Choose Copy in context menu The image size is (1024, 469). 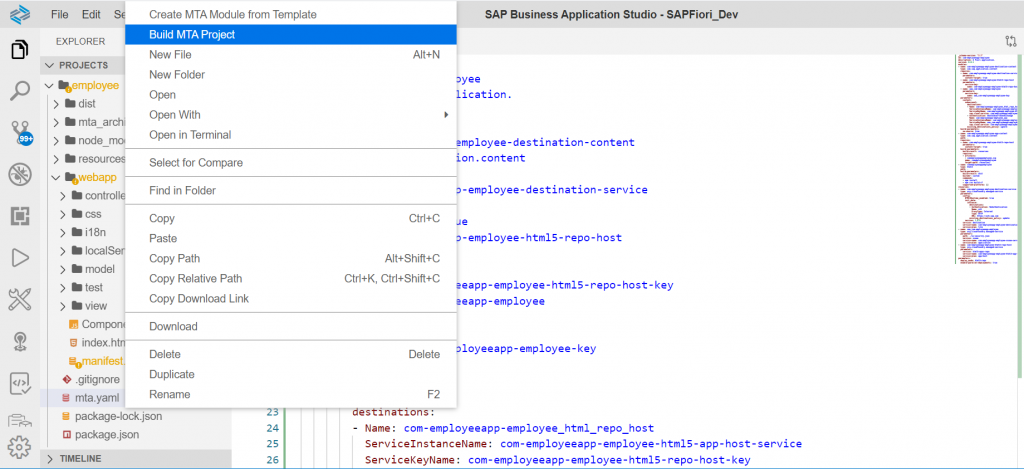[x=291, y=218]
